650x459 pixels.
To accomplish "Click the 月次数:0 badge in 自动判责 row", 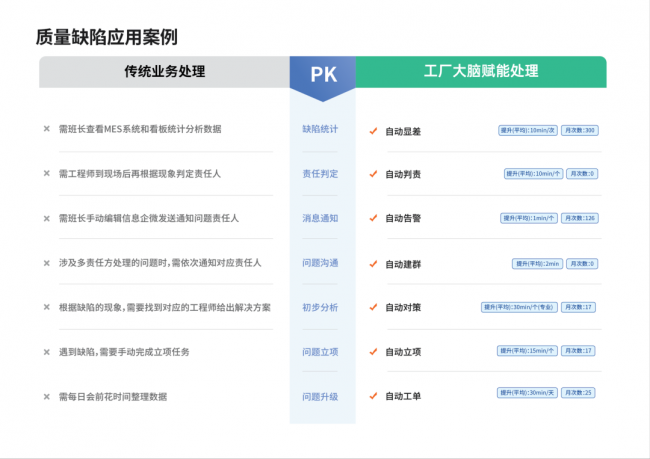I will tap(582, 174).
